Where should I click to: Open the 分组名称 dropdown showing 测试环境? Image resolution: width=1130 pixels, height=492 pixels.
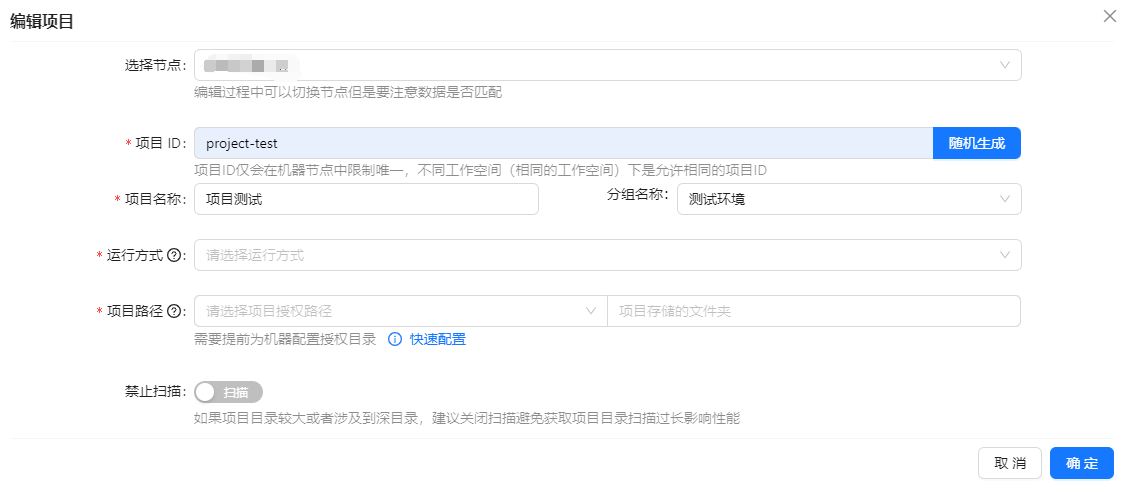840,199
